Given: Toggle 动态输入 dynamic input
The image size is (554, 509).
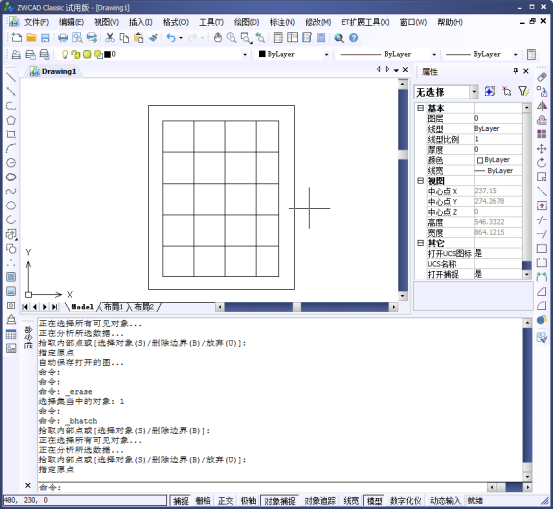Looking at the screenshot, I should pyautogui.click(x=445, y=501).
